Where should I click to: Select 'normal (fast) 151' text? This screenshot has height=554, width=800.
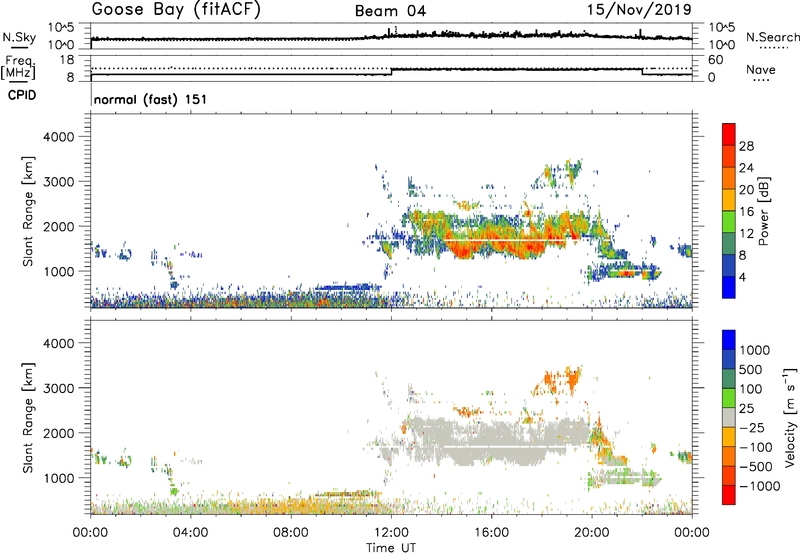point(151,99)
